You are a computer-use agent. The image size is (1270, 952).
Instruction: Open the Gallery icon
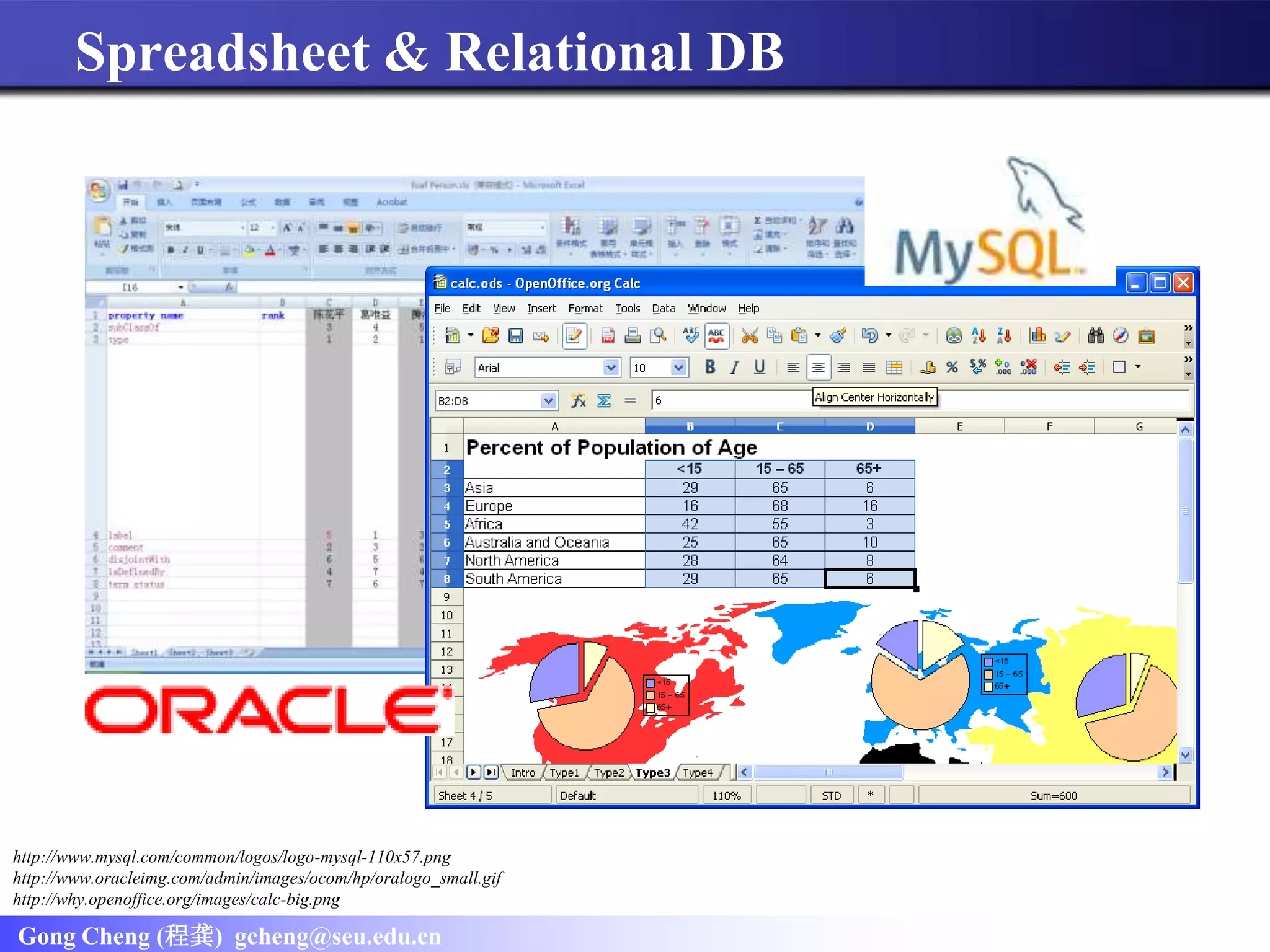[x=1146, y=336]
